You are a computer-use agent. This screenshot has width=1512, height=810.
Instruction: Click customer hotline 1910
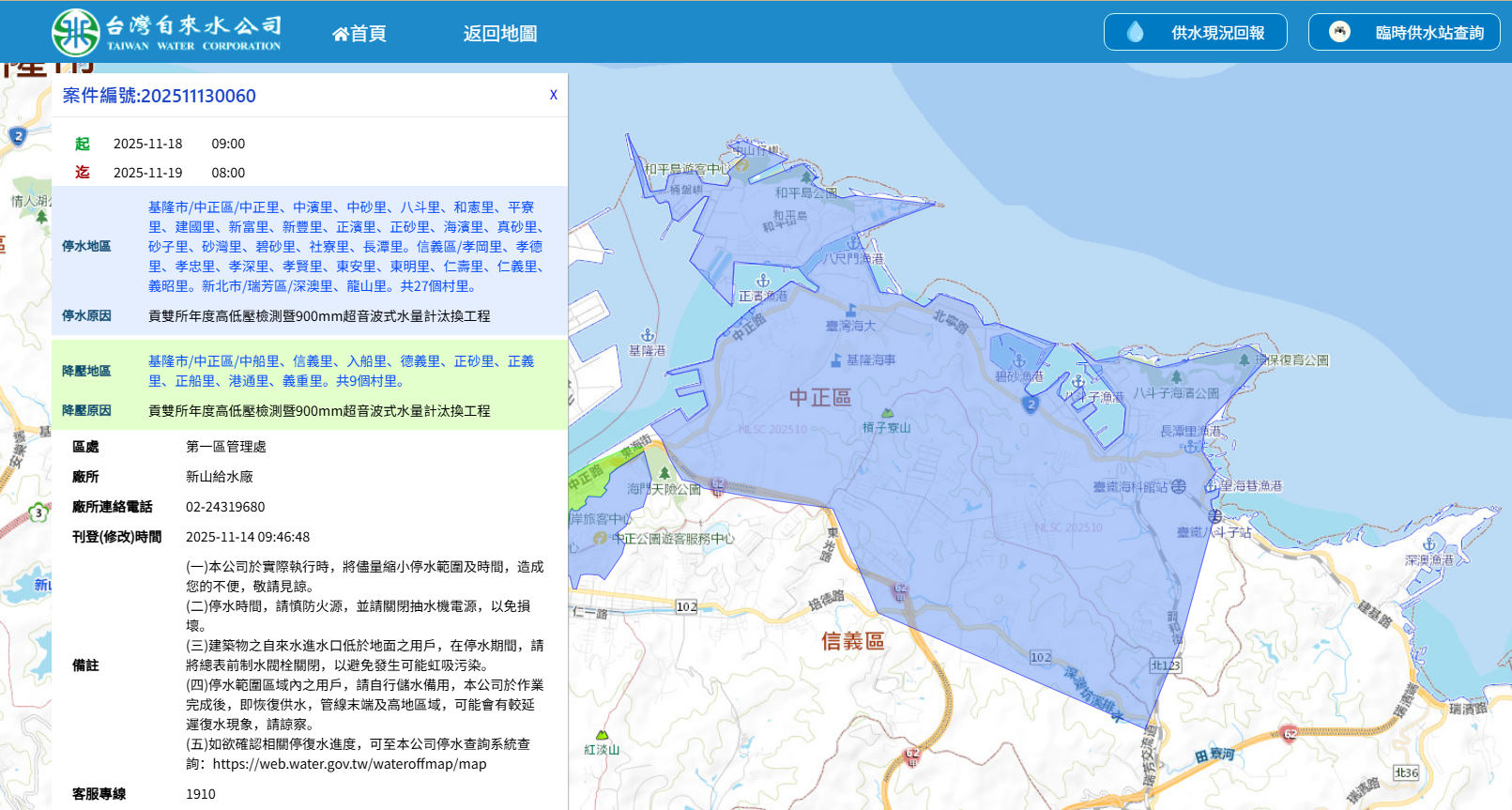click(x=201, y=794)
